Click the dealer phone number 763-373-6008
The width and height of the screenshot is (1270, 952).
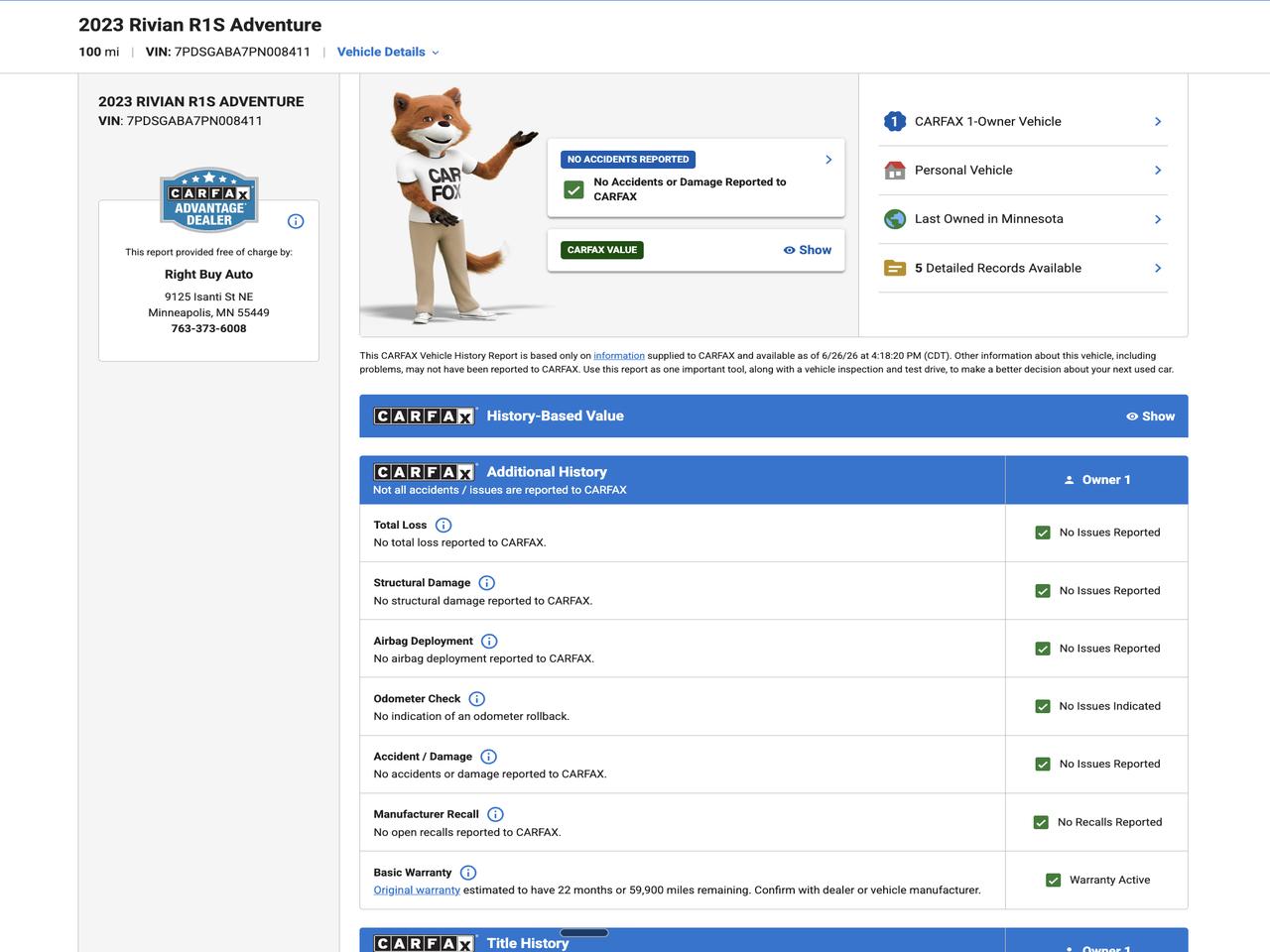[208, 328]
